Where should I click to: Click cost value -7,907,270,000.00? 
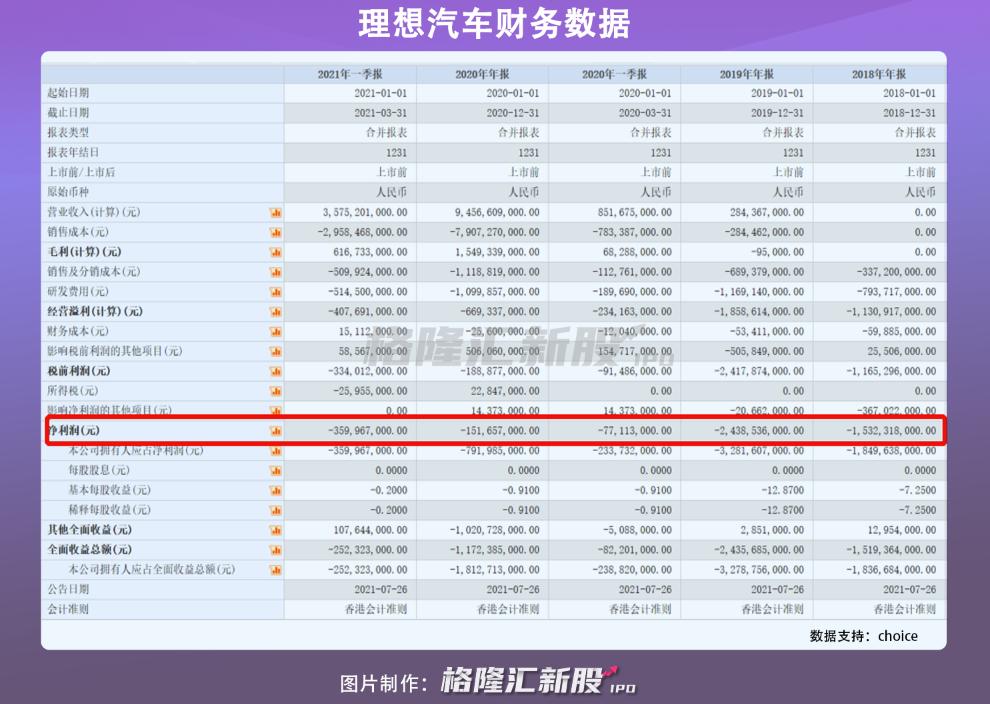pyautogui.click(x=494, y=232)
